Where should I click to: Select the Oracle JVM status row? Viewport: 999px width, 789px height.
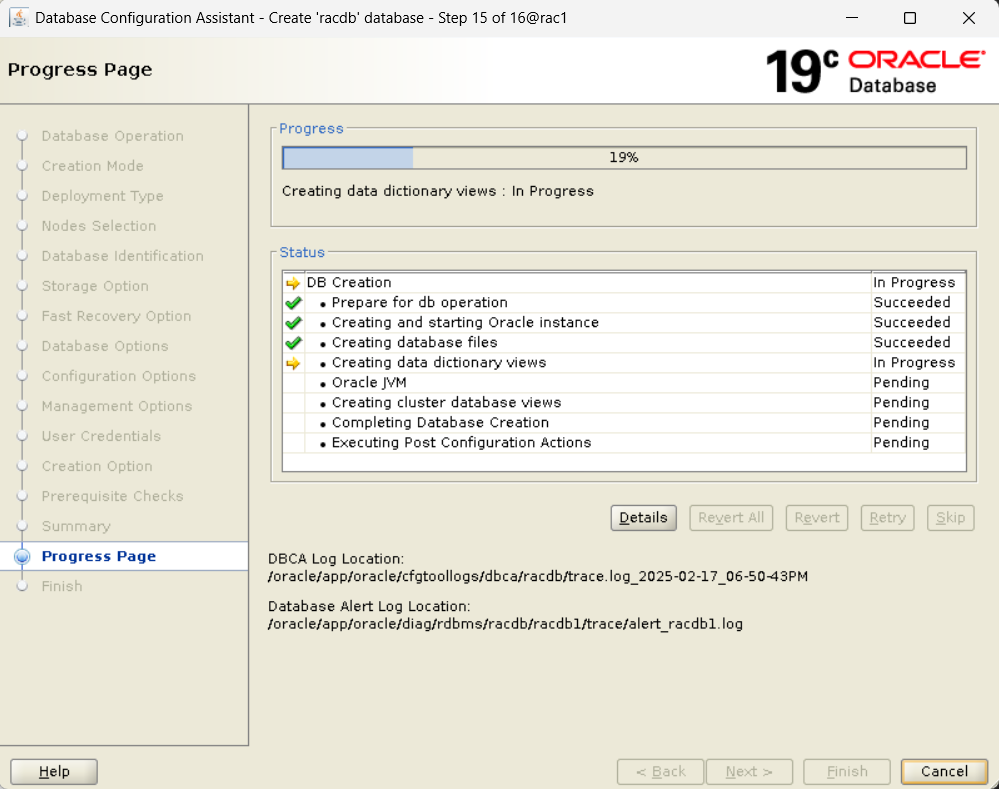[x=624, y=383]
